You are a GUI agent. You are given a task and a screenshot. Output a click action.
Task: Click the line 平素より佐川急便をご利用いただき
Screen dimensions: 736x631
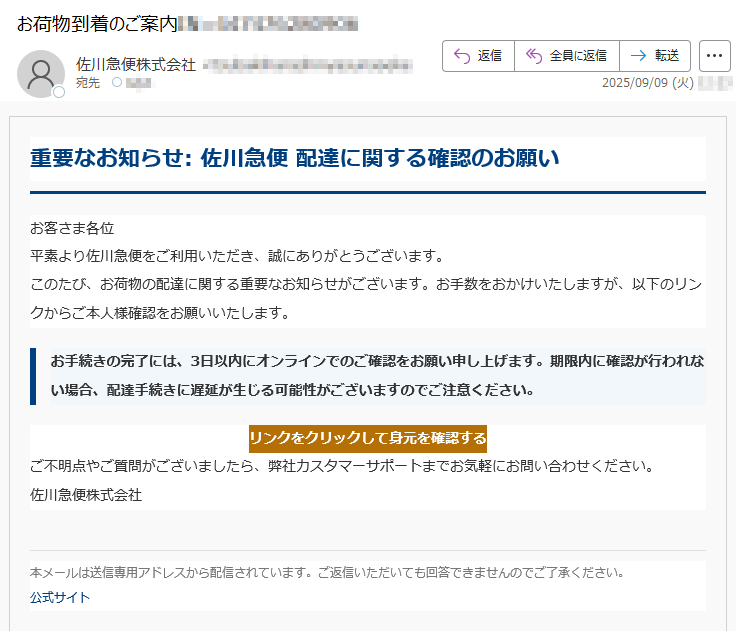(142, 256)
